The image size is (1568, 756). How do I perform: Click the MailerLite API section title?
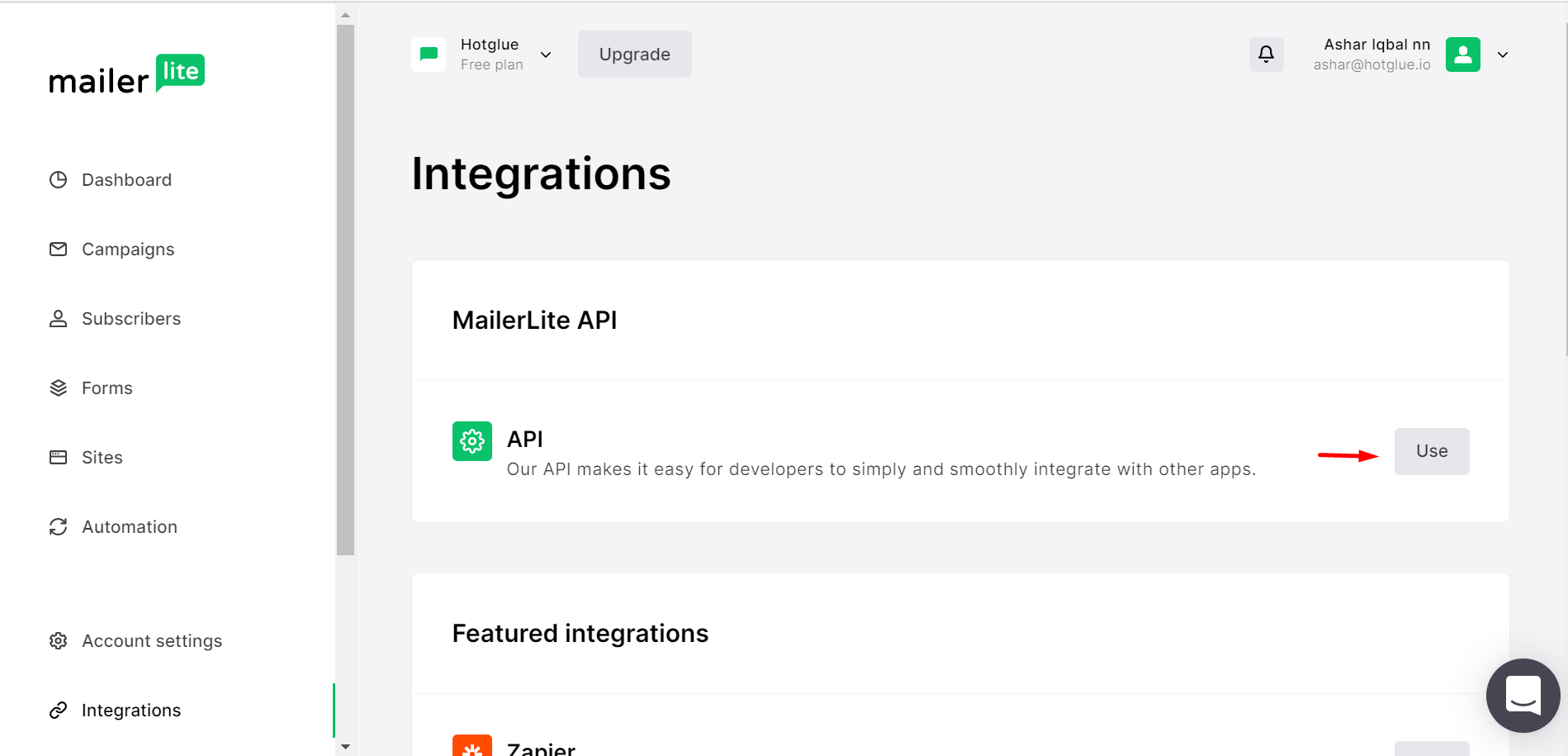(x=535, y=320)
